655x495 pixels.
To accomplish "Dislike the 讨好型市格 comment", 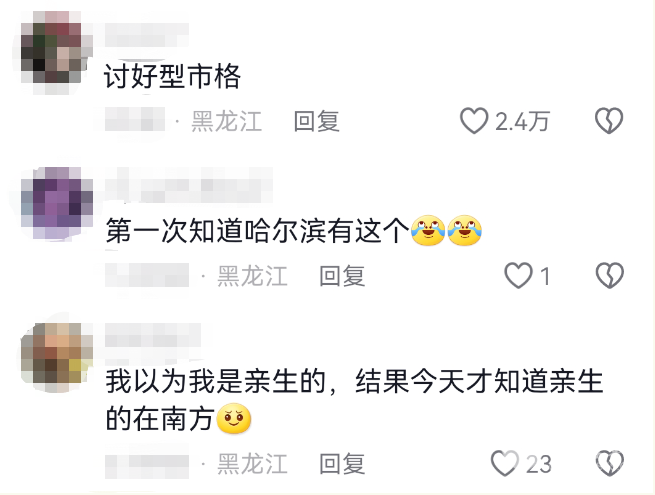I will tap(609, 121).
